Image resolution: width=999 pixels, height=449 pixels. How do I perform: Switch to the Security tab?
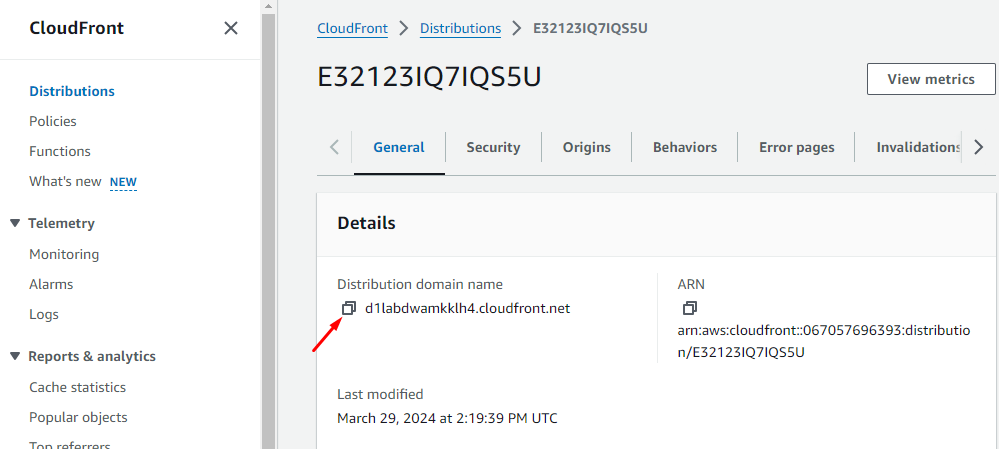tap(493, 147)
